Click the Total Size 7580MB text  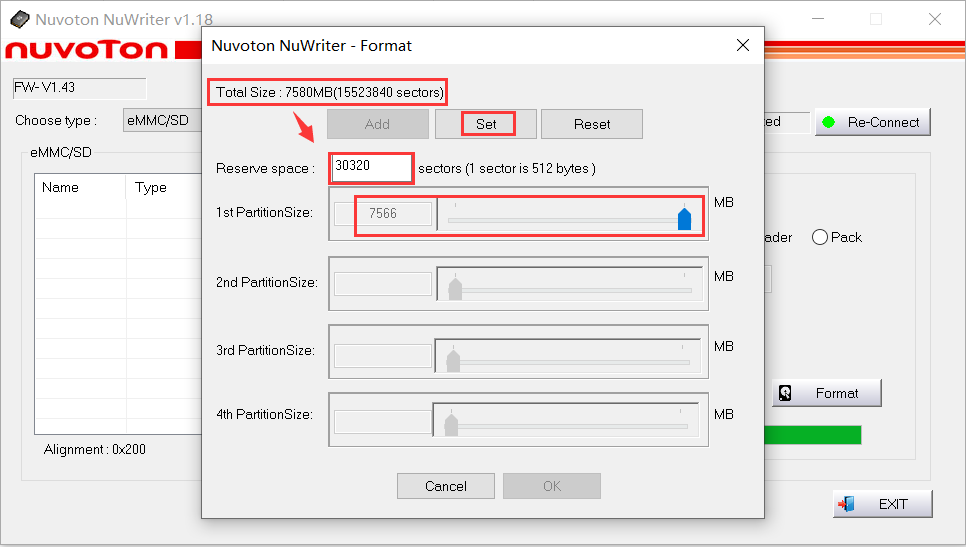pyautogui.click(x=330, y=92)
